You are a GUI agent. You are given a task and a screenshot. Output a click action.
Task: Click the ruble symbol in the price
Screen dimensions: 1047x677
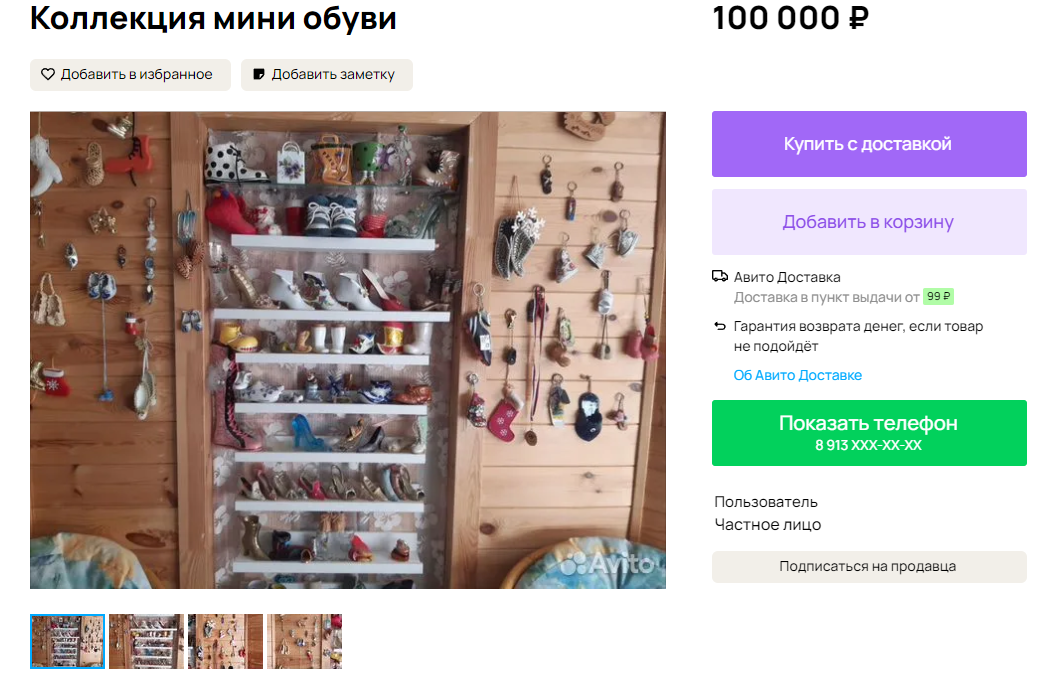click(859, 19)
